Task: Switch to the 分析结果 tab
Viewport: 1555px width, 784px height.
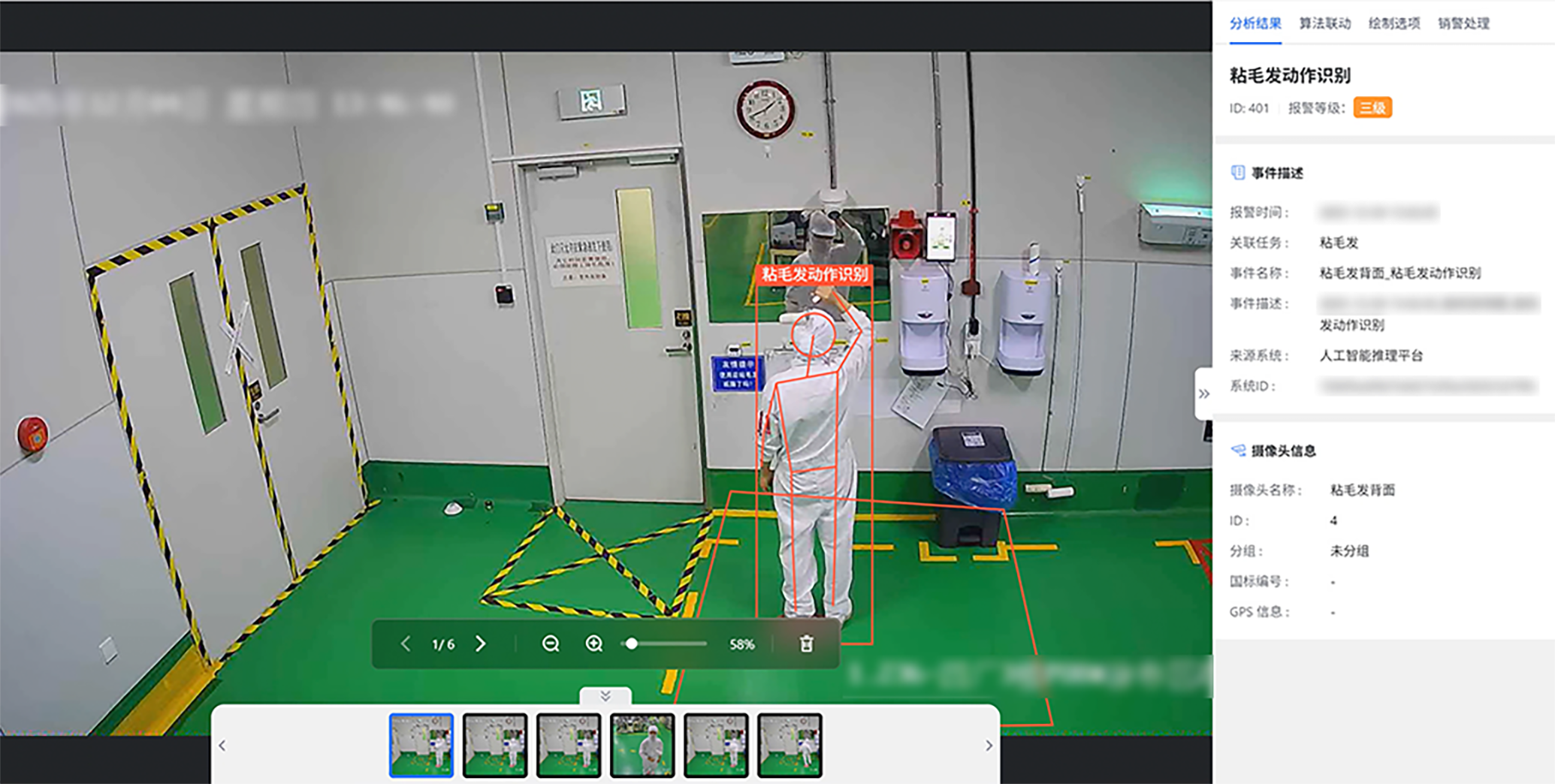Action: click(x=1255, y=23)
